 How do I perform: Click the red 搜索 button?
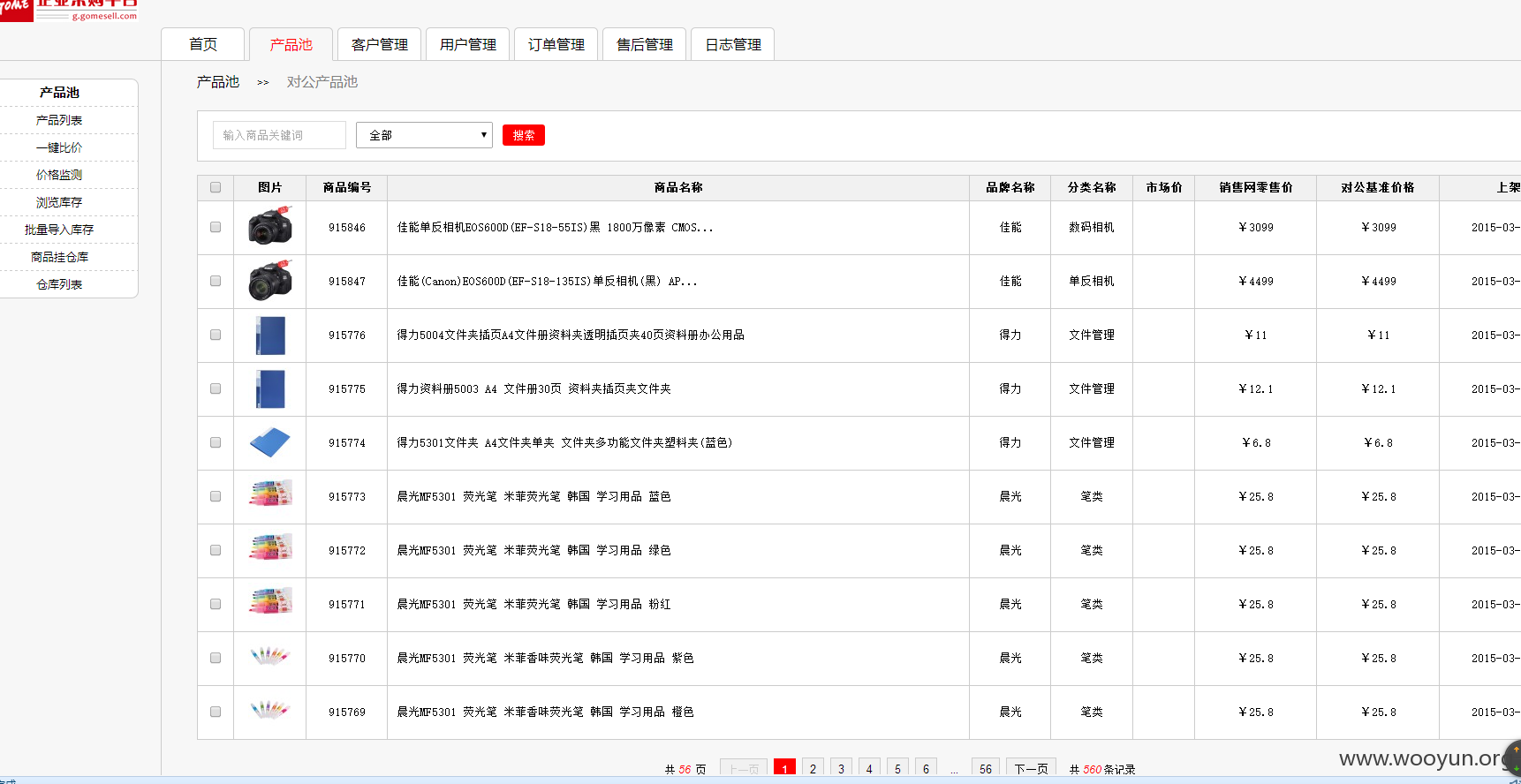click(x=524, y=135)
